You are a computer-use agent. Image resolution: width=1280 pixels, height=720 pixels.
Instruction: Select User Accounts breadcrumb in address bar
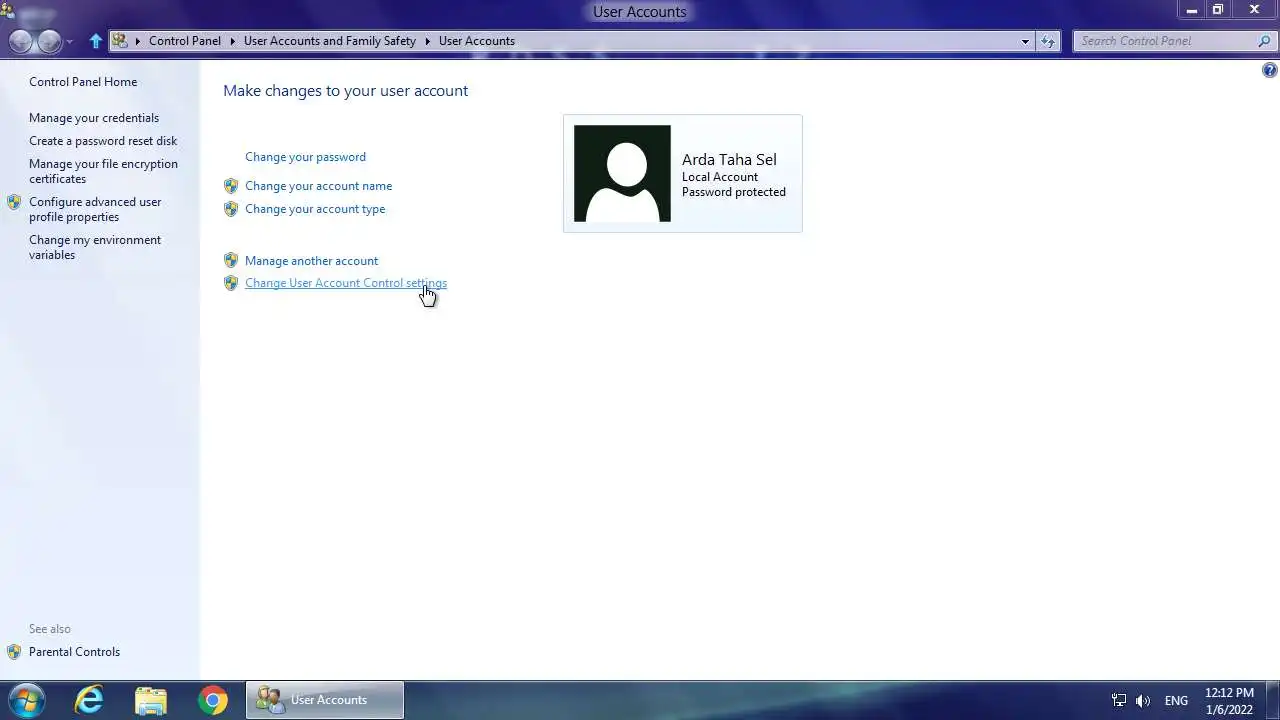click(x=477, y=41)
